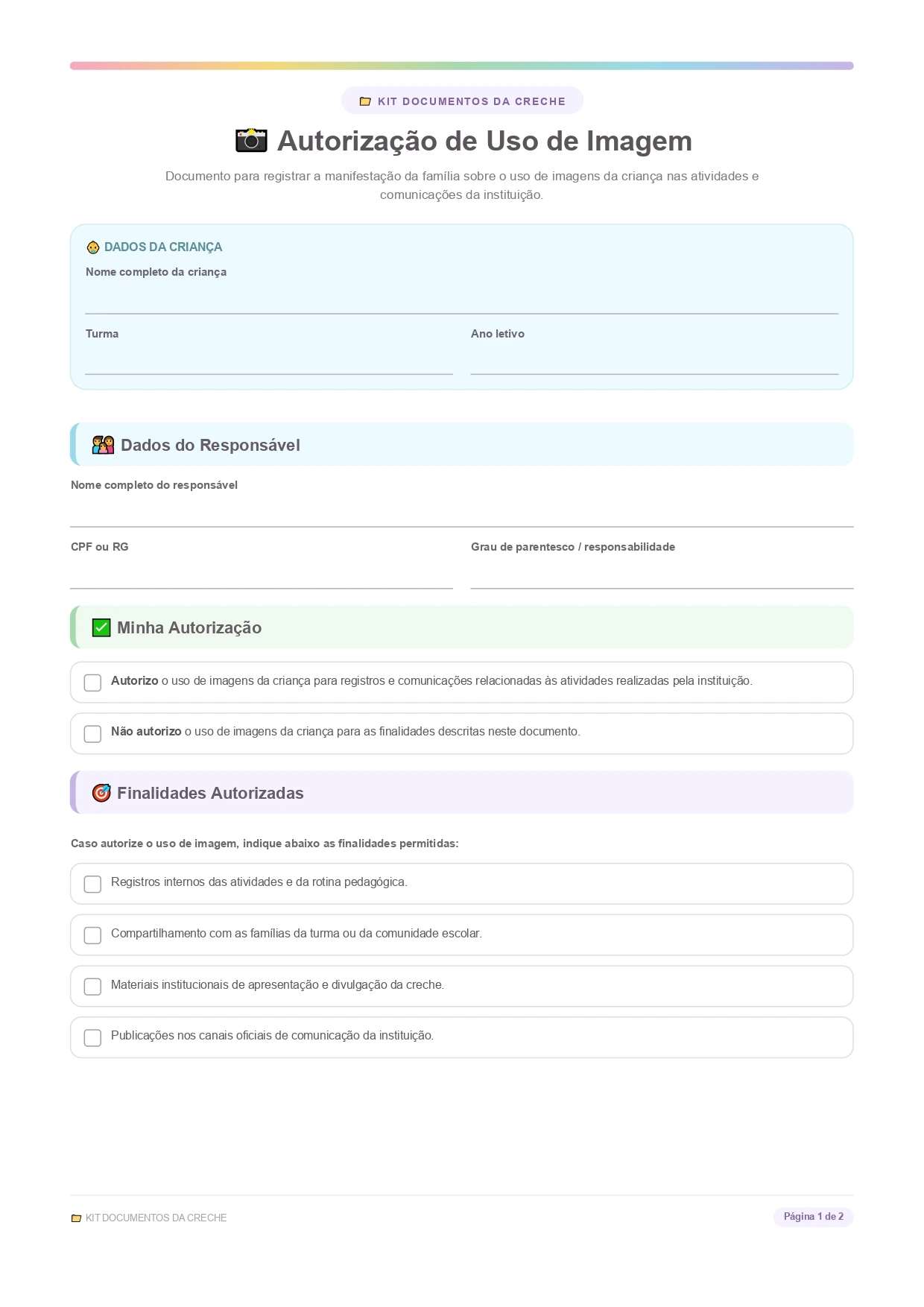Screen dimensions: 924x1307
Task: Click the Kit Documentos da Creche header label
Action: click(472, 101)
